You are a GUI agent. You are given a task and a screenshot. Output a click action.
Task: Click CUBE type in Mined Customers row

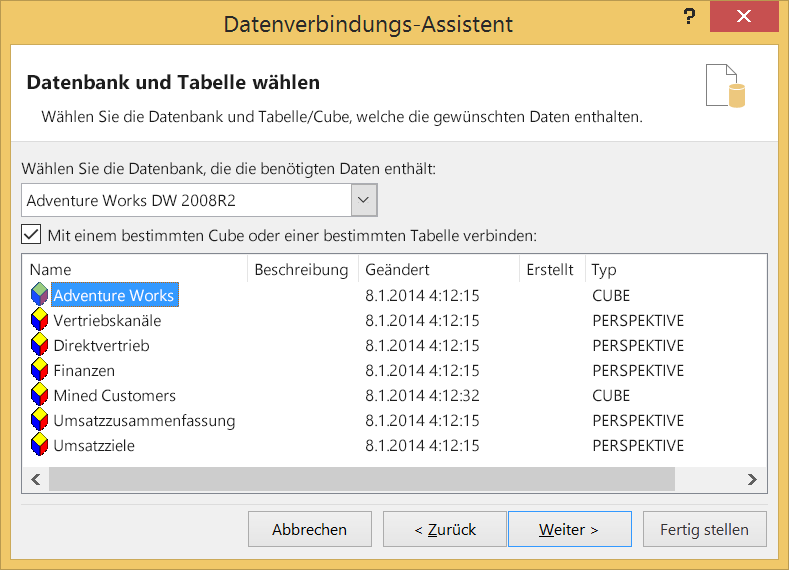coord(611,395)
